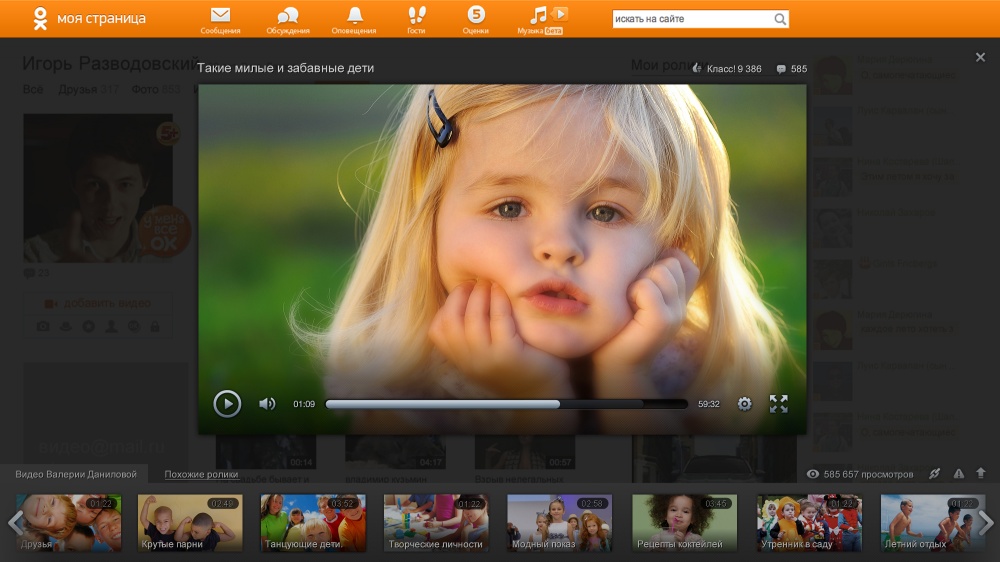Open Сообщения from the top bar
This screenshot has height=562, width=1000.
click(220, 20)
